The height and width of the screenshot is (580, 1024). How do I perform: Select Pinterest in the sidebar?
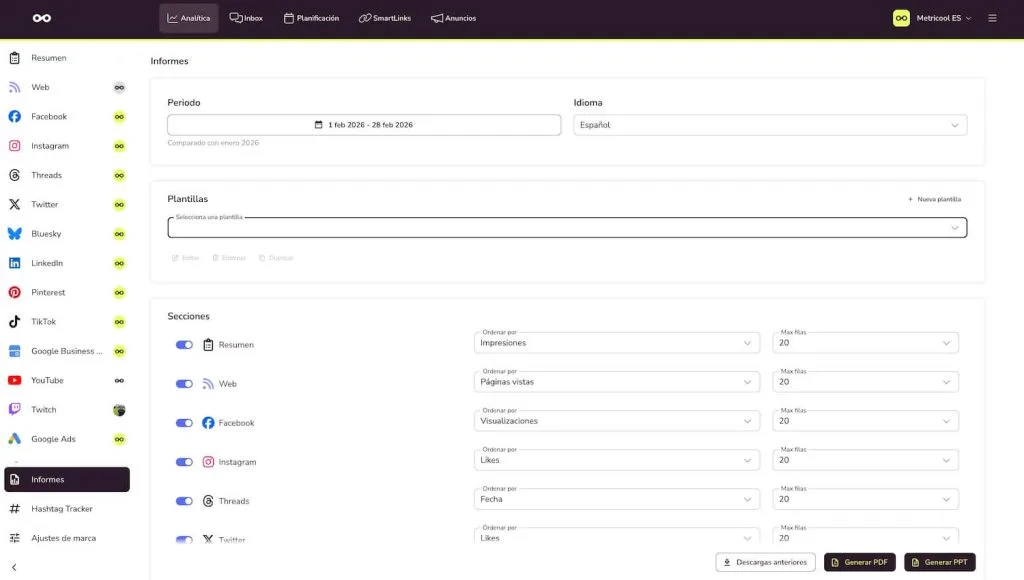click(x=47, y=293)
